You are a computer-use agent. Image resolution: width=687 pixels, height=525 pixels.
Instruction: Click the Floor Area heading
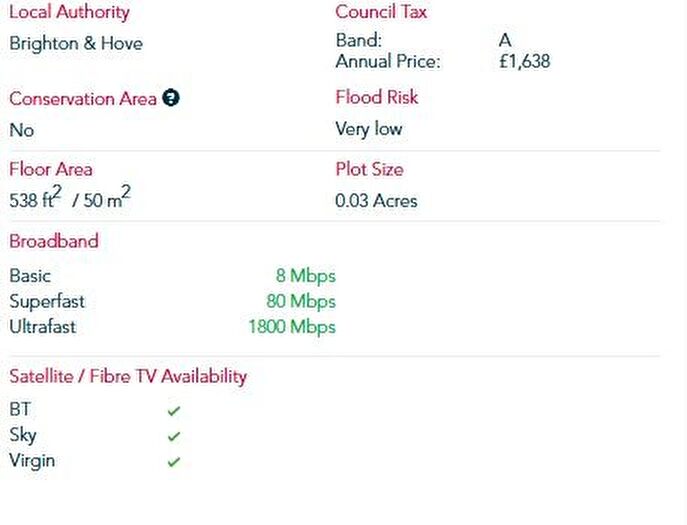[51, 169]
